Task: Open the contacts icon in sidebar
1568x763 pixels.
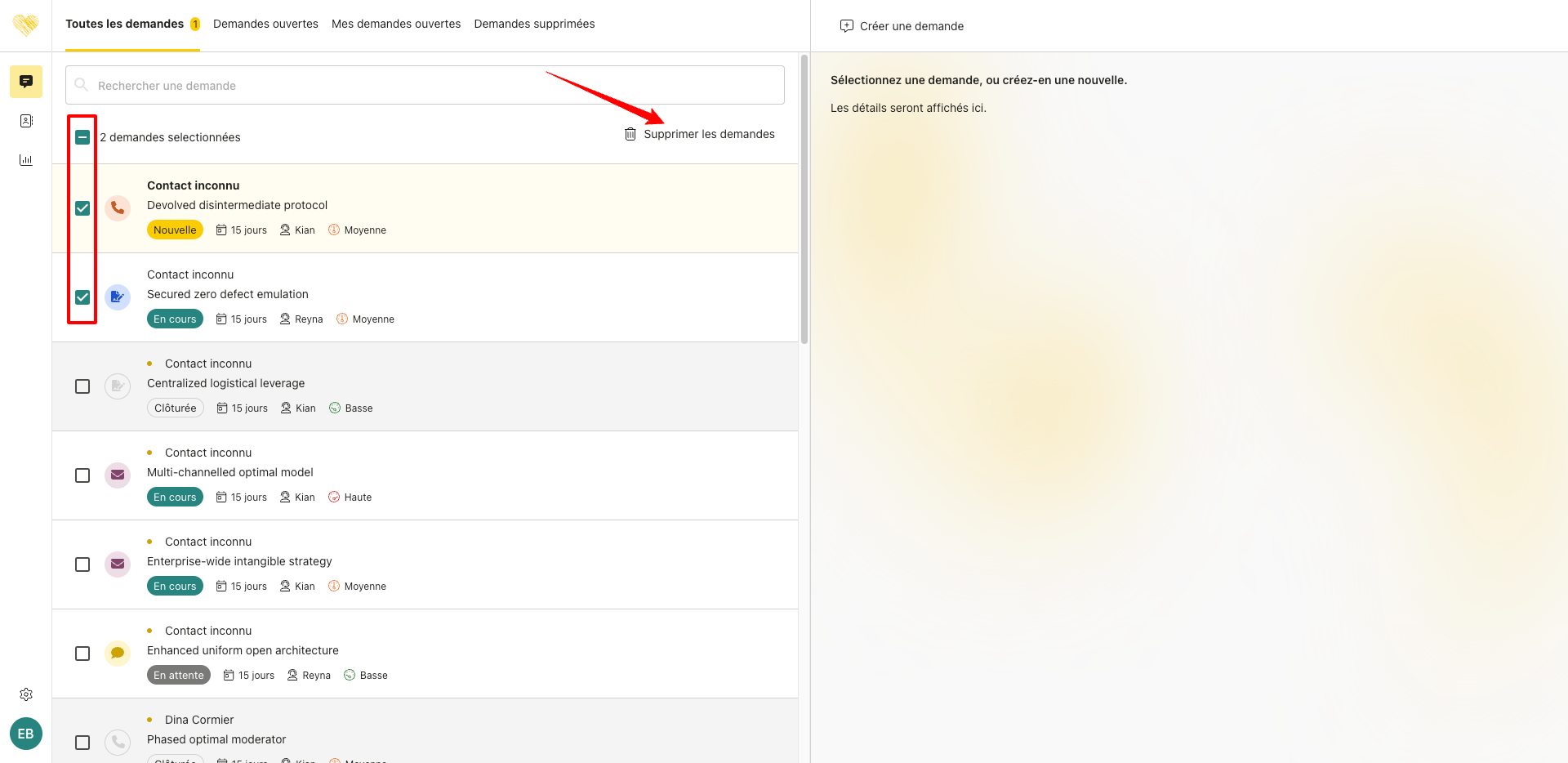Action: [x=26, y=121]
